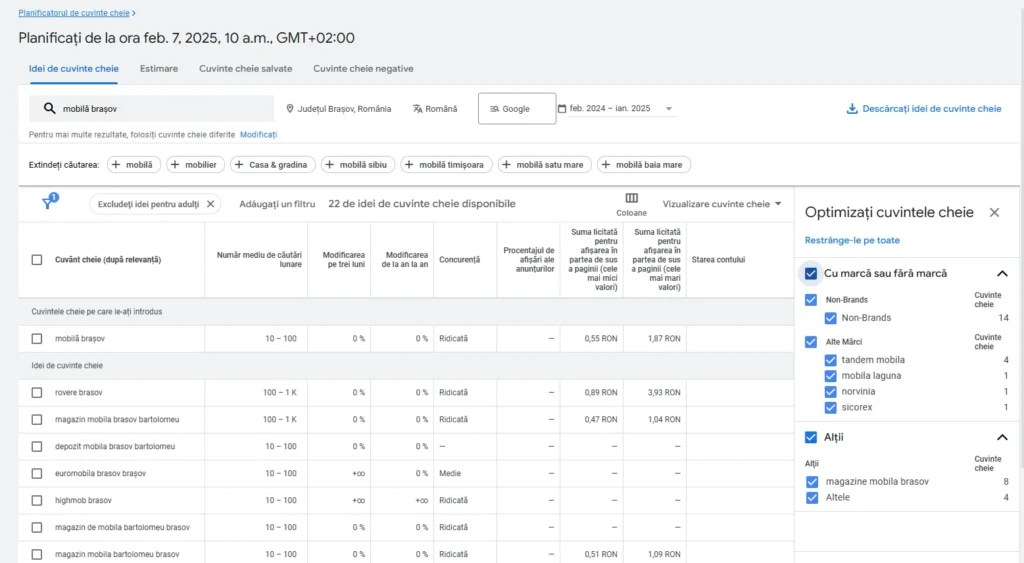Uncheck the Alte Mărci group checkbox
This screenshot has width=1024, height=563.
tap(810, 342)
